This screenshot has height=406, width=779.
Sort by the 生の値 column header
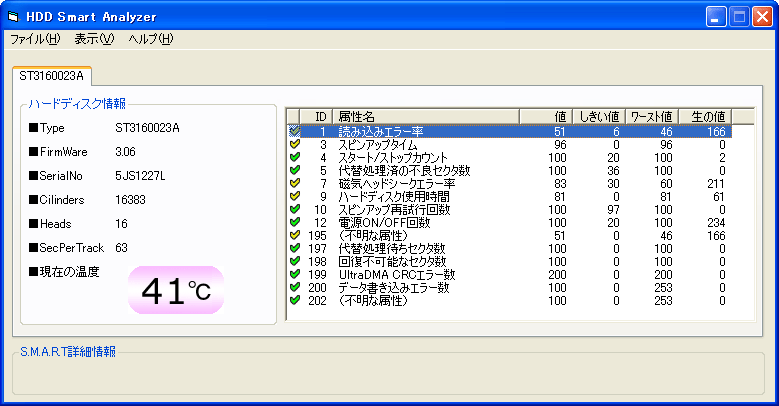705,117
